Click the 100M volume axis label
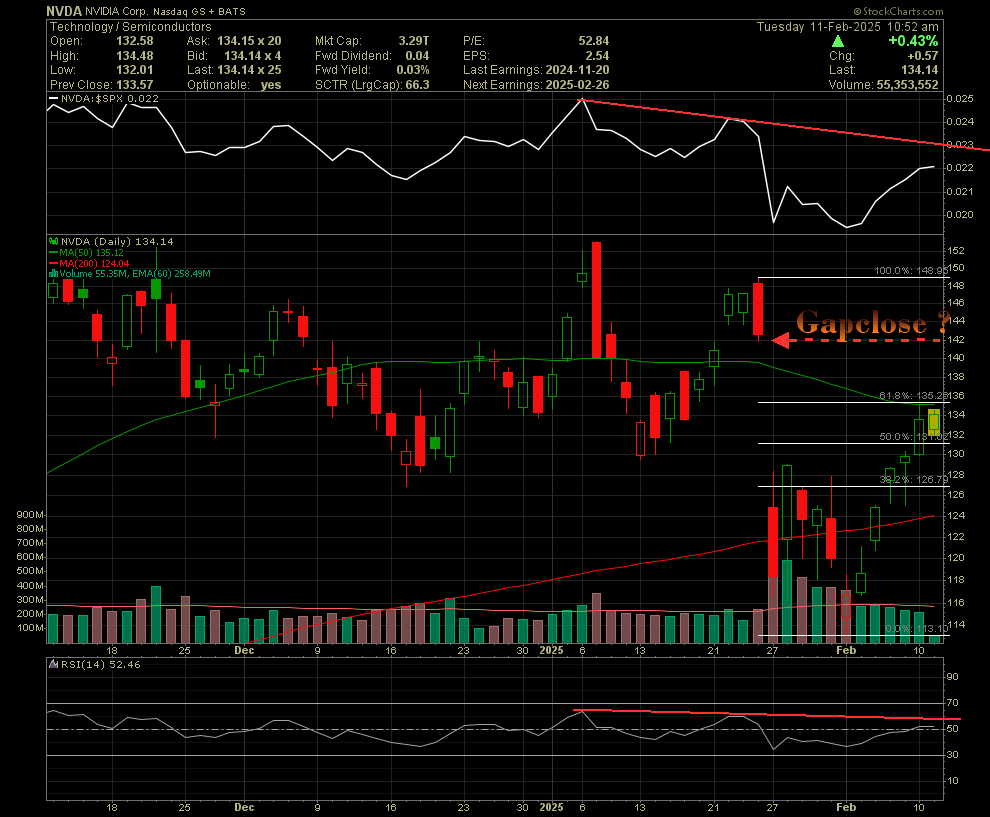Screen dimensions: 990x817 (30, 628)
